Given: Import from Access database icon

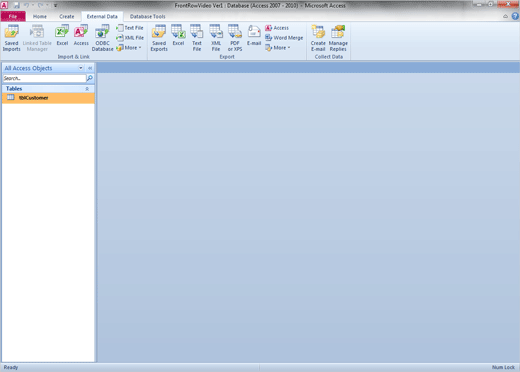Looking at the screenshot, I should (x=81, y=35).
